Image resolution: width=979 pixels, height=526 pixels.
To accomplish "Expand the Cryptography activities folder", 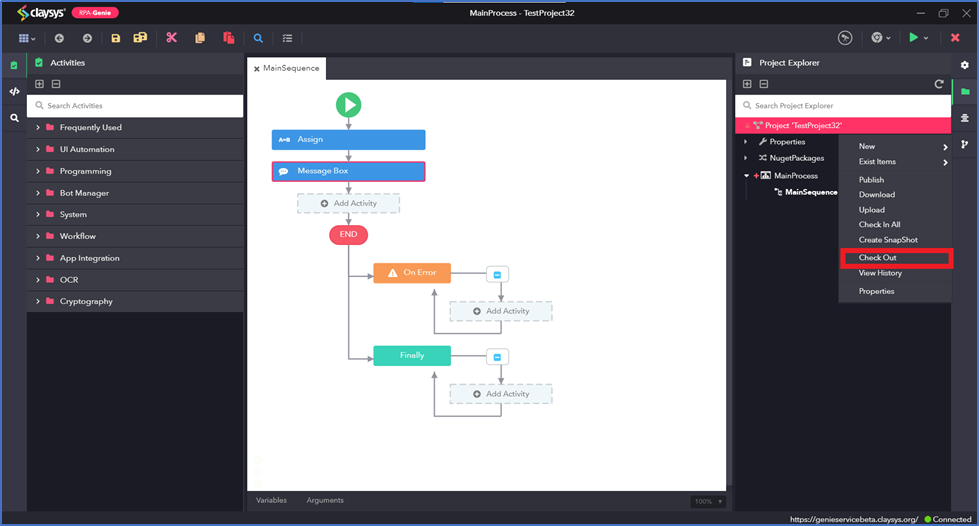I will click(x=38, y=301).
